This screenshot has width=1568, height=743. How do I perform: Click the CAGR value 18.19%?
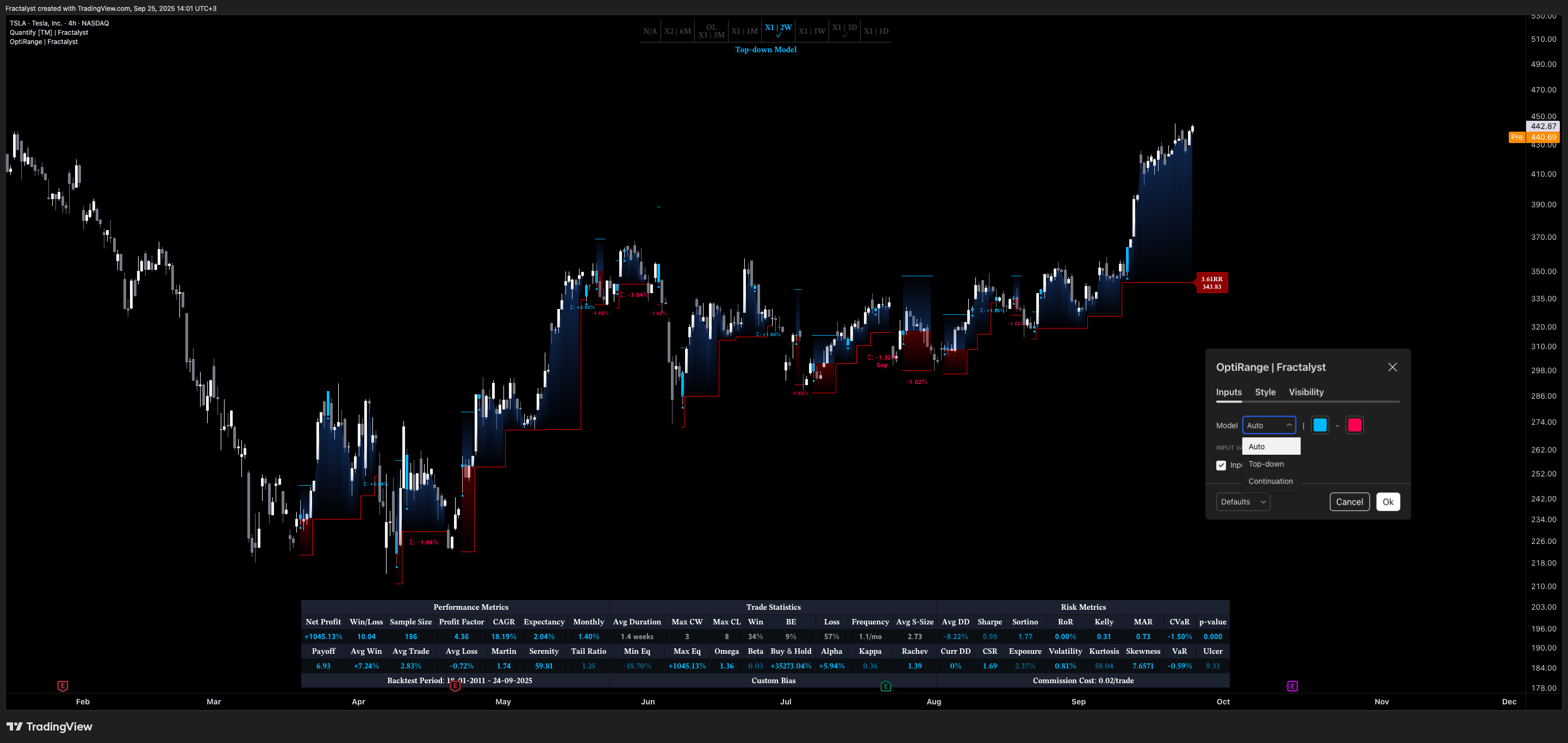pyautogui.click(x=503, y=636)
